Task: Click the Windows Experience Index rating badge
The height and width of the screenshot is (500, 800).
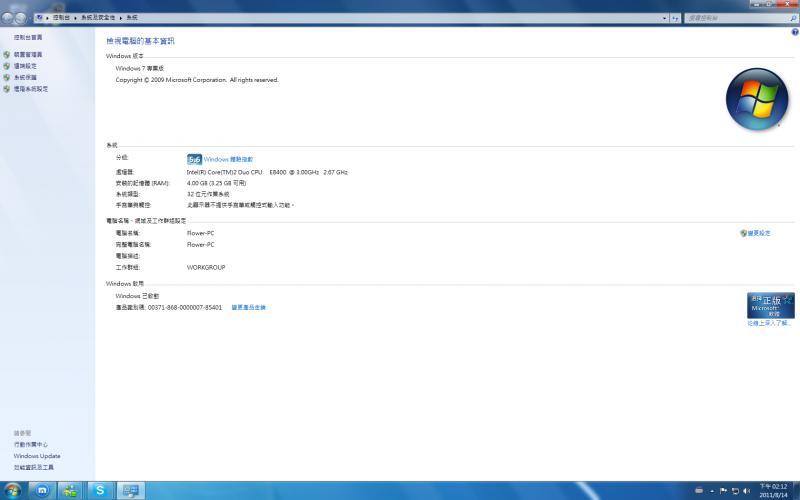Action: pos(194,159)
